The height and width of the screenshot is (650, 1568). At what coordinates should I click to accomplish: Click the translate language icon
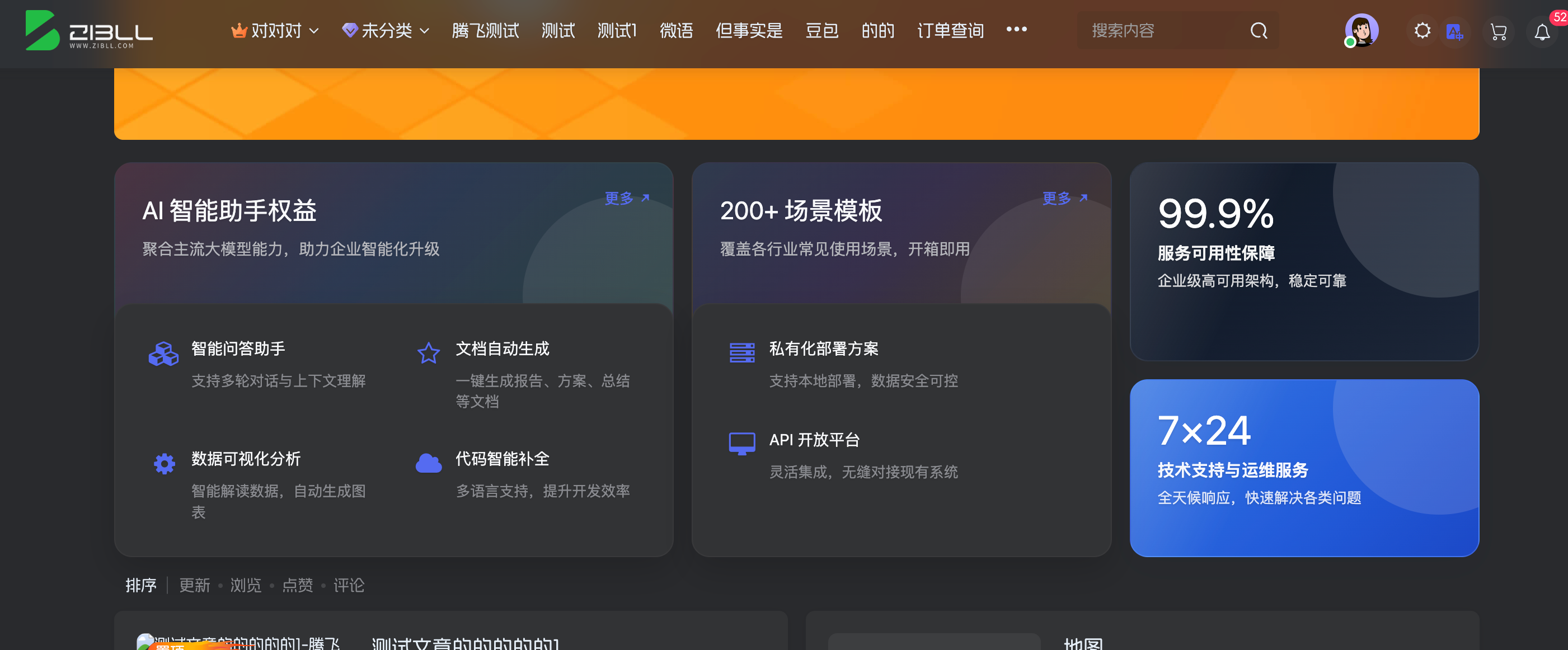1454,32
